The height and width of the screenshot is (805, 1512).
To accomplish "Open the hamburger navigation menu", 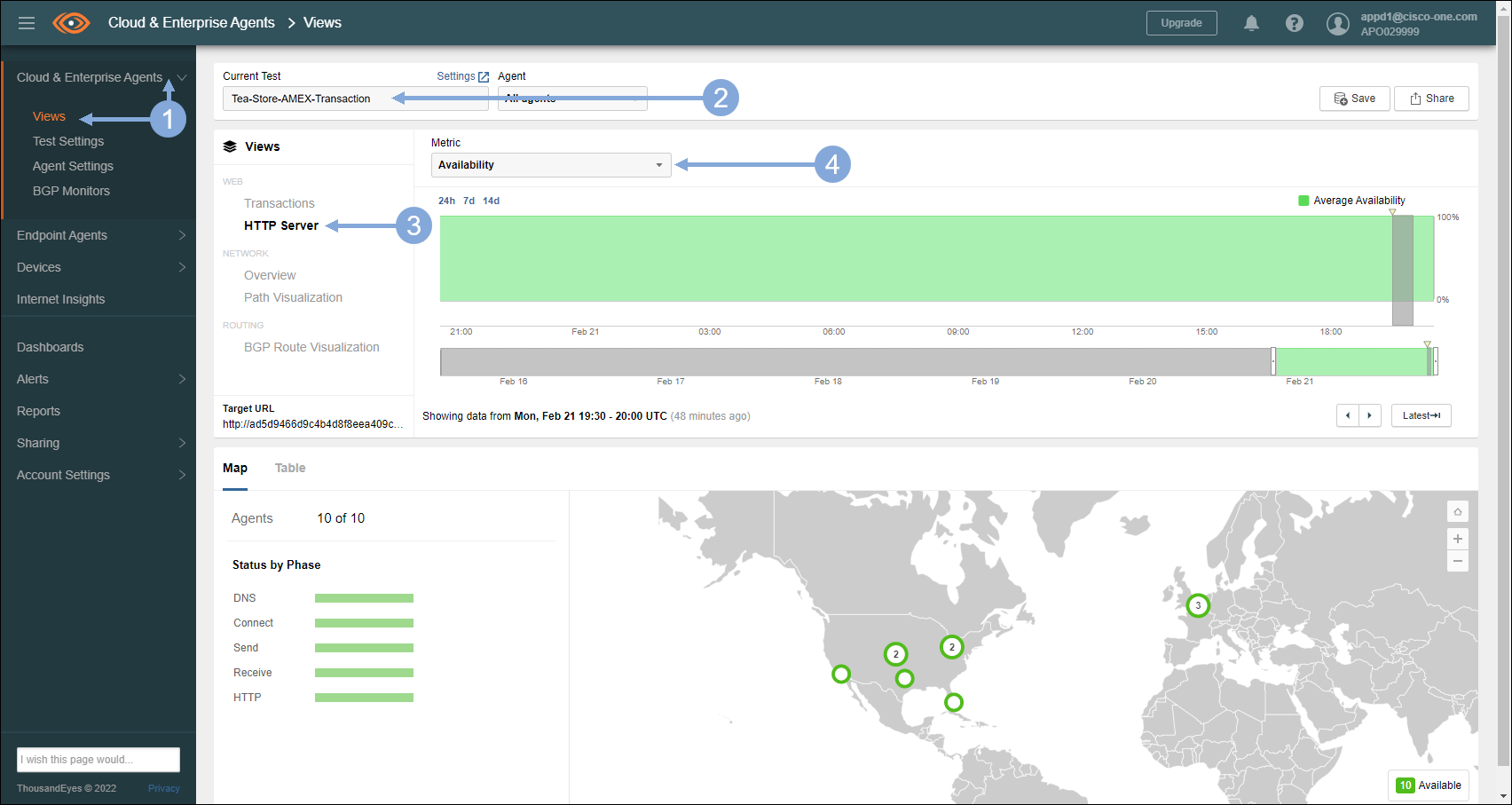I will (x=27, y=23).
